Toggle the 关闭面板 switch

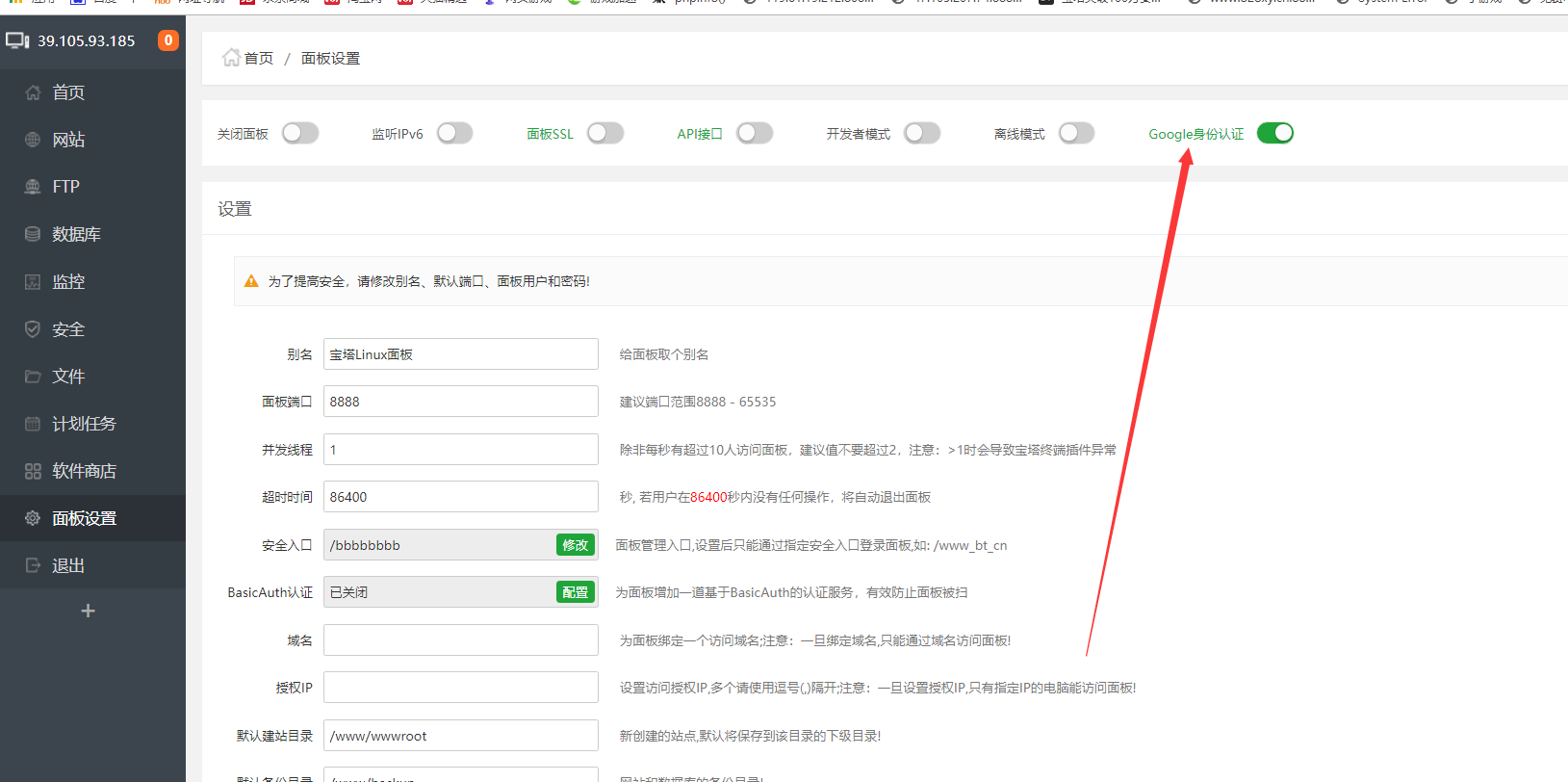[300, 133]
